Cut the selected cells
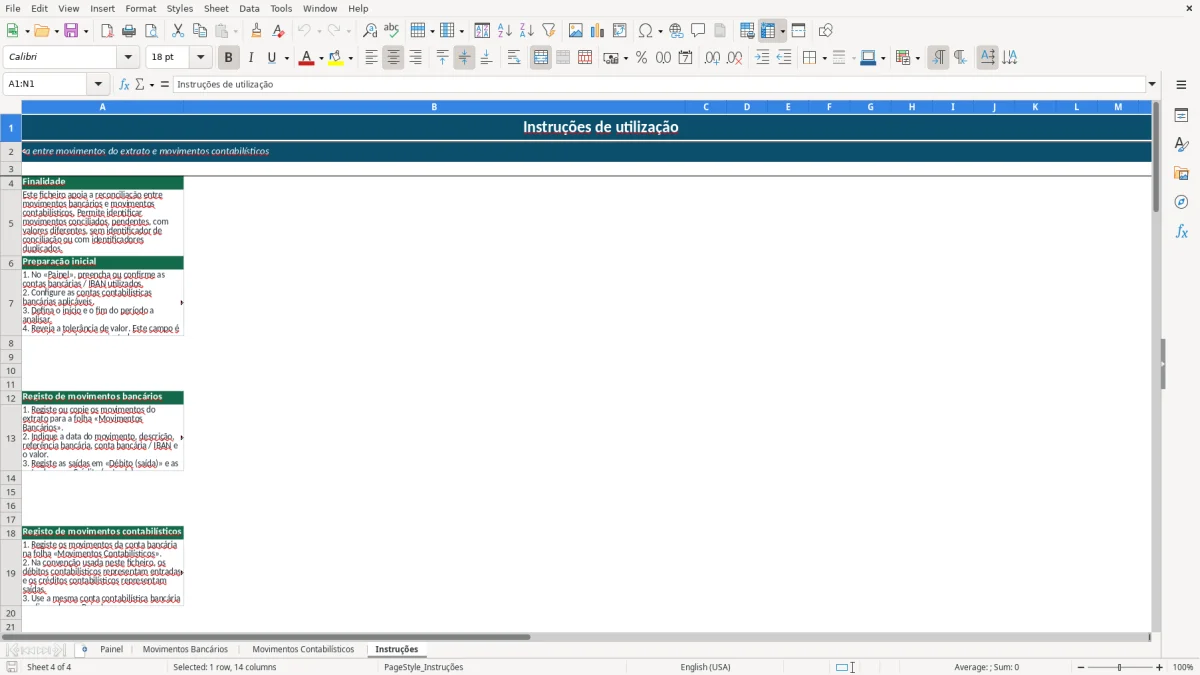The width and height of the screenshot is (1200, 675). 178,31
